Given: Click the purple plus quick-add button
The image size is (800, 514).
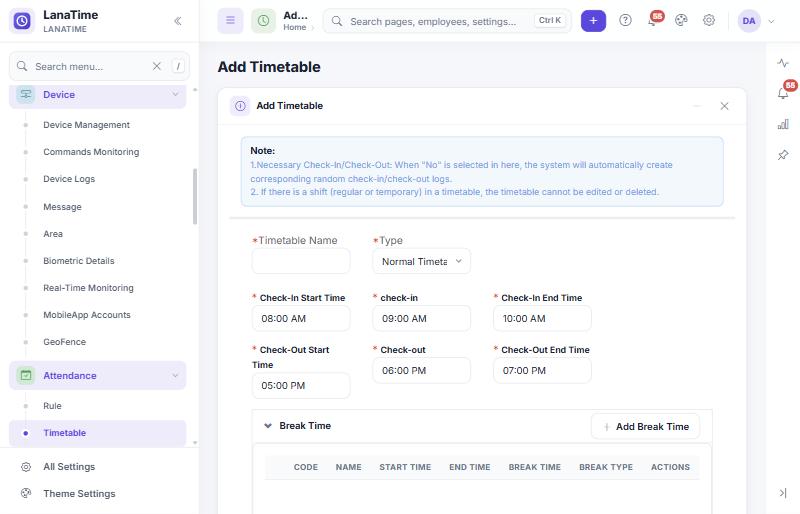Looking at the screenshot, I should pyautogui.click(x=593, y=21).
